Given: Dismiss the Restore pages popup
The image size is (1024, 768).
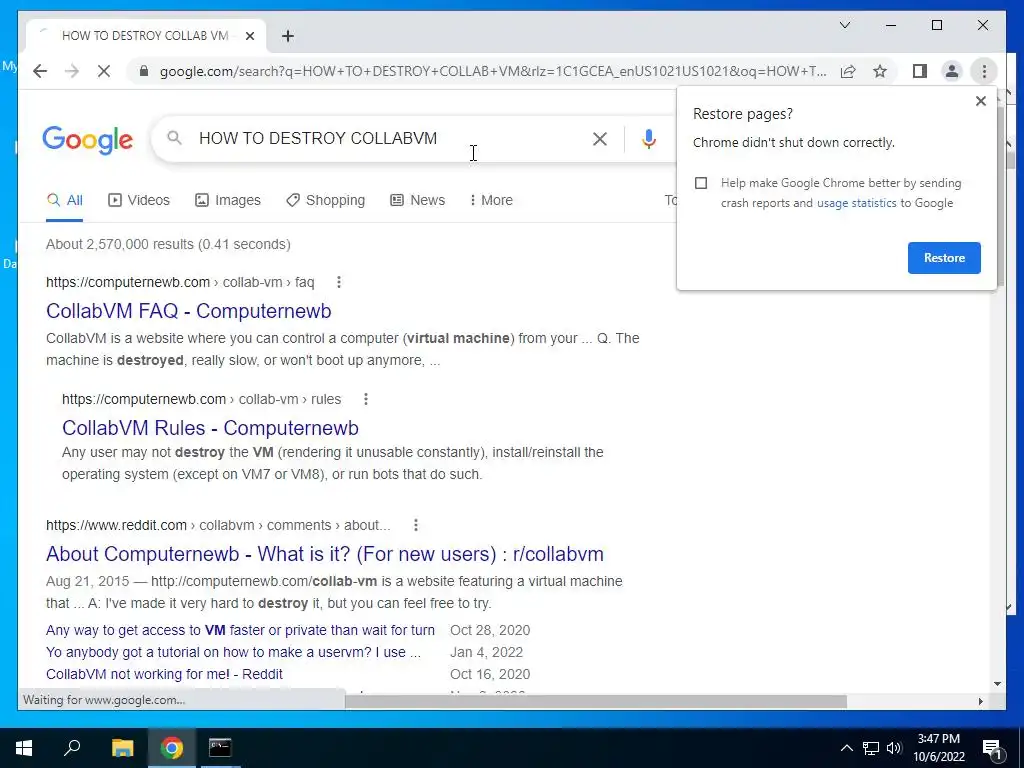Looking at the screenshot, I should (x=980, y=101).
